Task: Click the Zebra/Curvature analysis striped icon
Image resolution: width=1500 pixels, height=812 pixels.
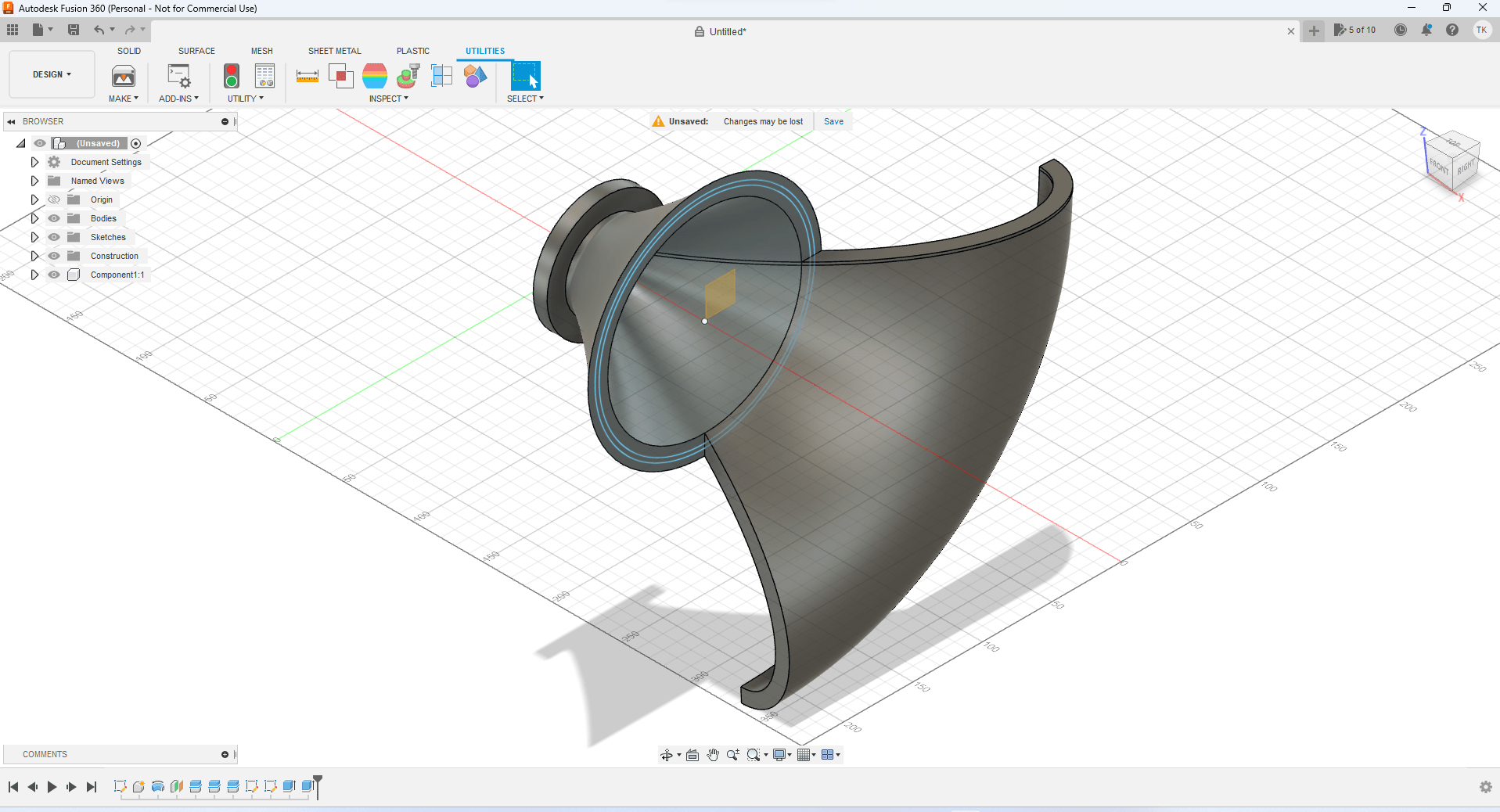Action: point(375,76)
